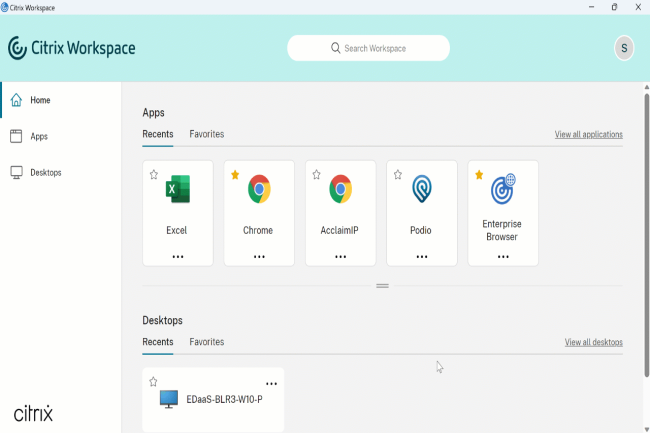The image size is (650, 433).
Task: Expand the Excel more options ellipsis
Action: click(x=178, y=256)
